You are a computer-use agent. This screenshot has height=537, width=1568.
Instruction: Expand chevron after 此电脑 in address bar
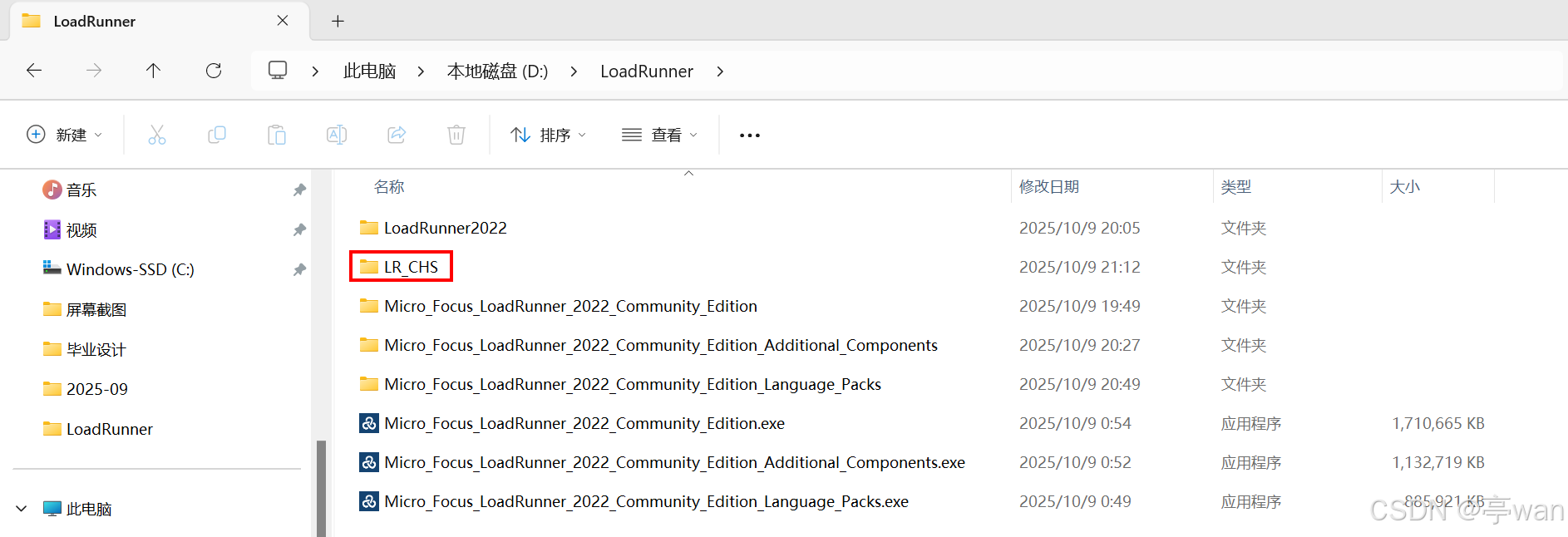click(x=421, y=71)
